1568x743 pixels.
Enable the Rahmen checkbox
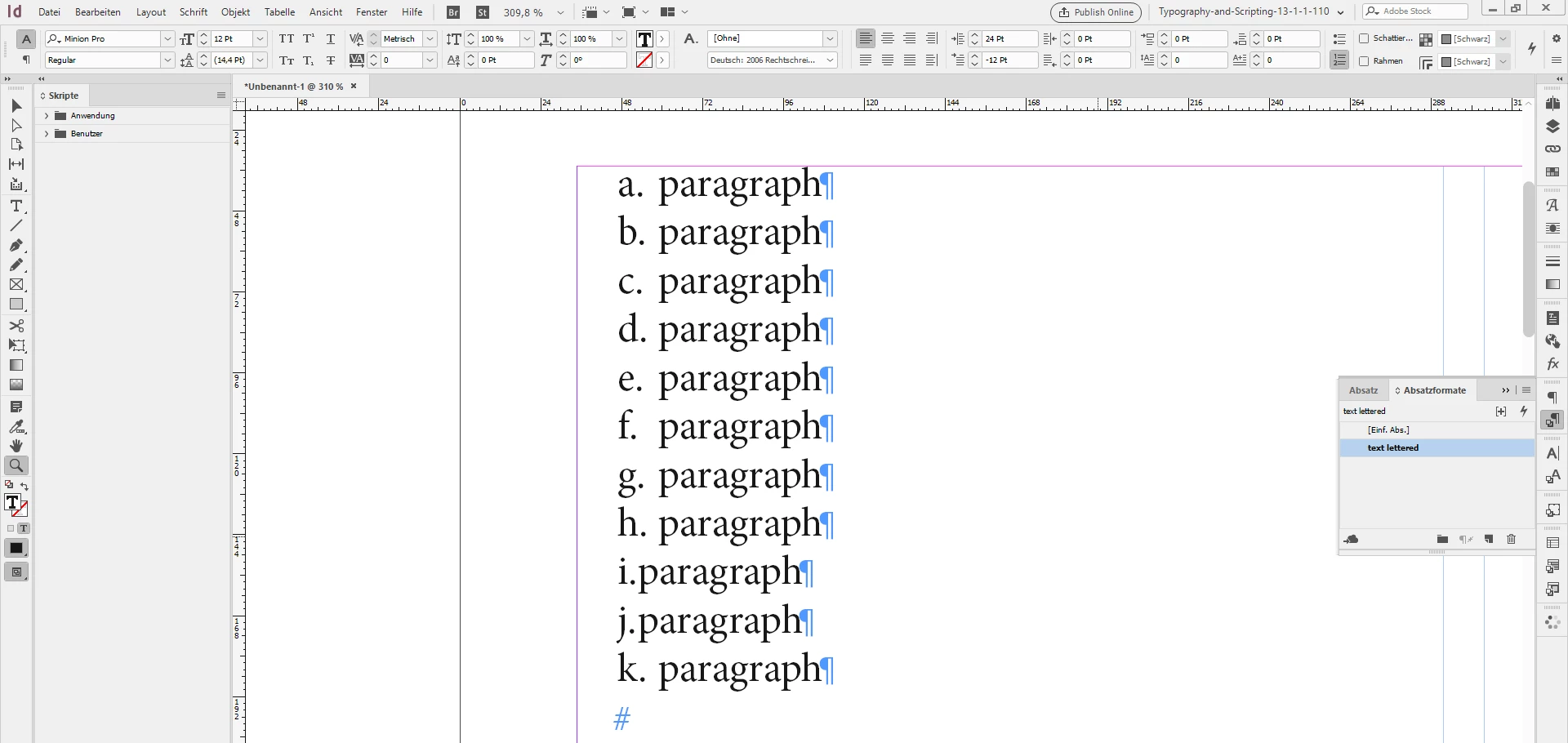click(x=1364, y=61)
